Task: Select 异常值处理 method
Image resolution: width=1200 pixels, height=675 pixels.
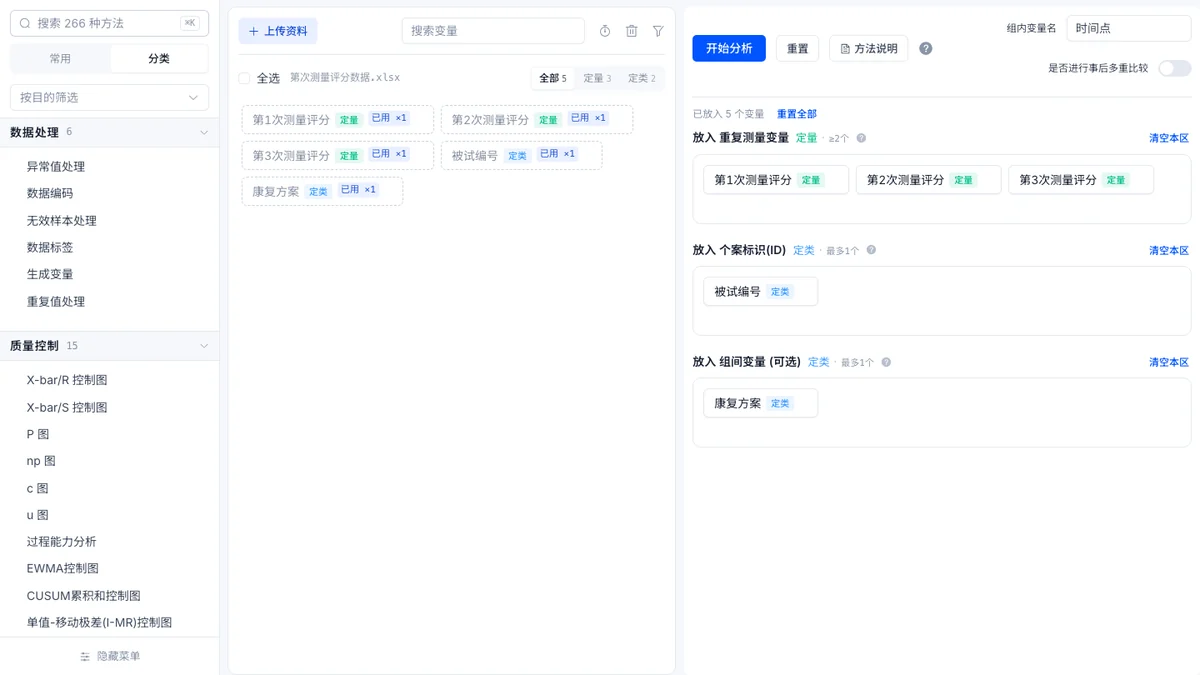Action: coord(56,167)
